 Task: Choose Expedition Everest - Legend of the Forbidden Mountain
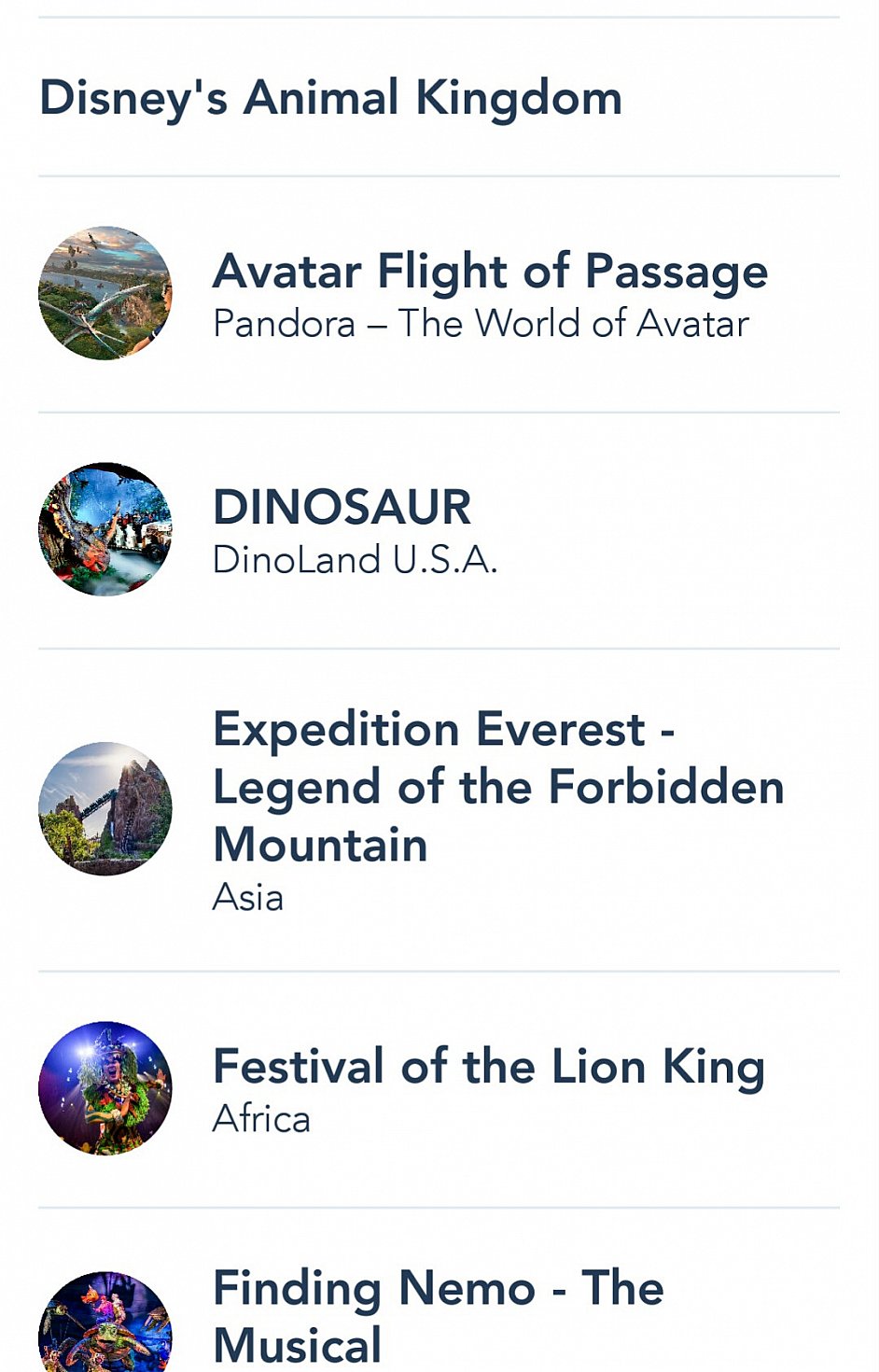click(498, 787)
